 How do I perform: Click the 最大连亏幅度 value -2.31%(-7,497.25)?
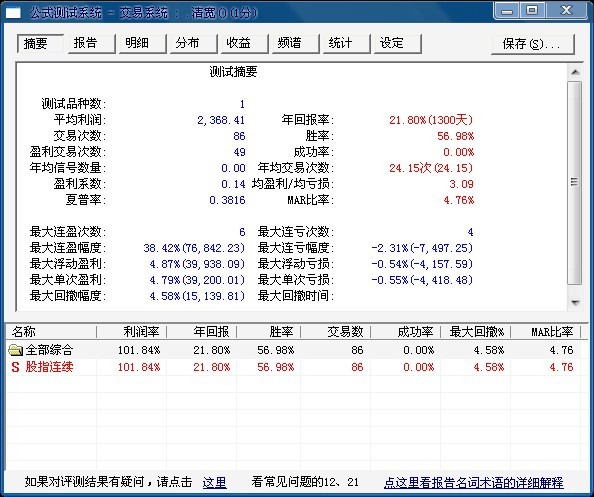[422, 248]
